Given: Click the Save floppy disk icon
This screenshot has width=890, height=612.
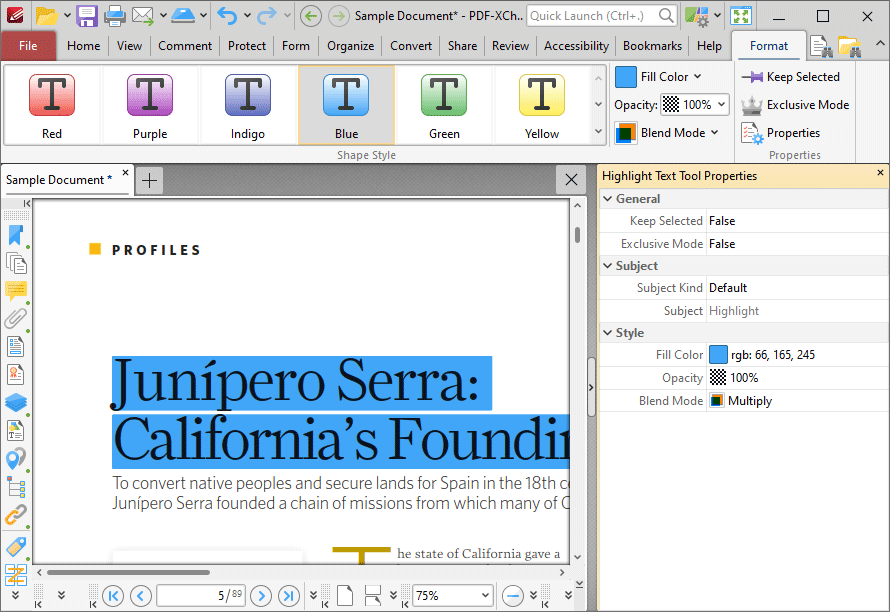Looking at the screenshot, I should pos(87,16).
